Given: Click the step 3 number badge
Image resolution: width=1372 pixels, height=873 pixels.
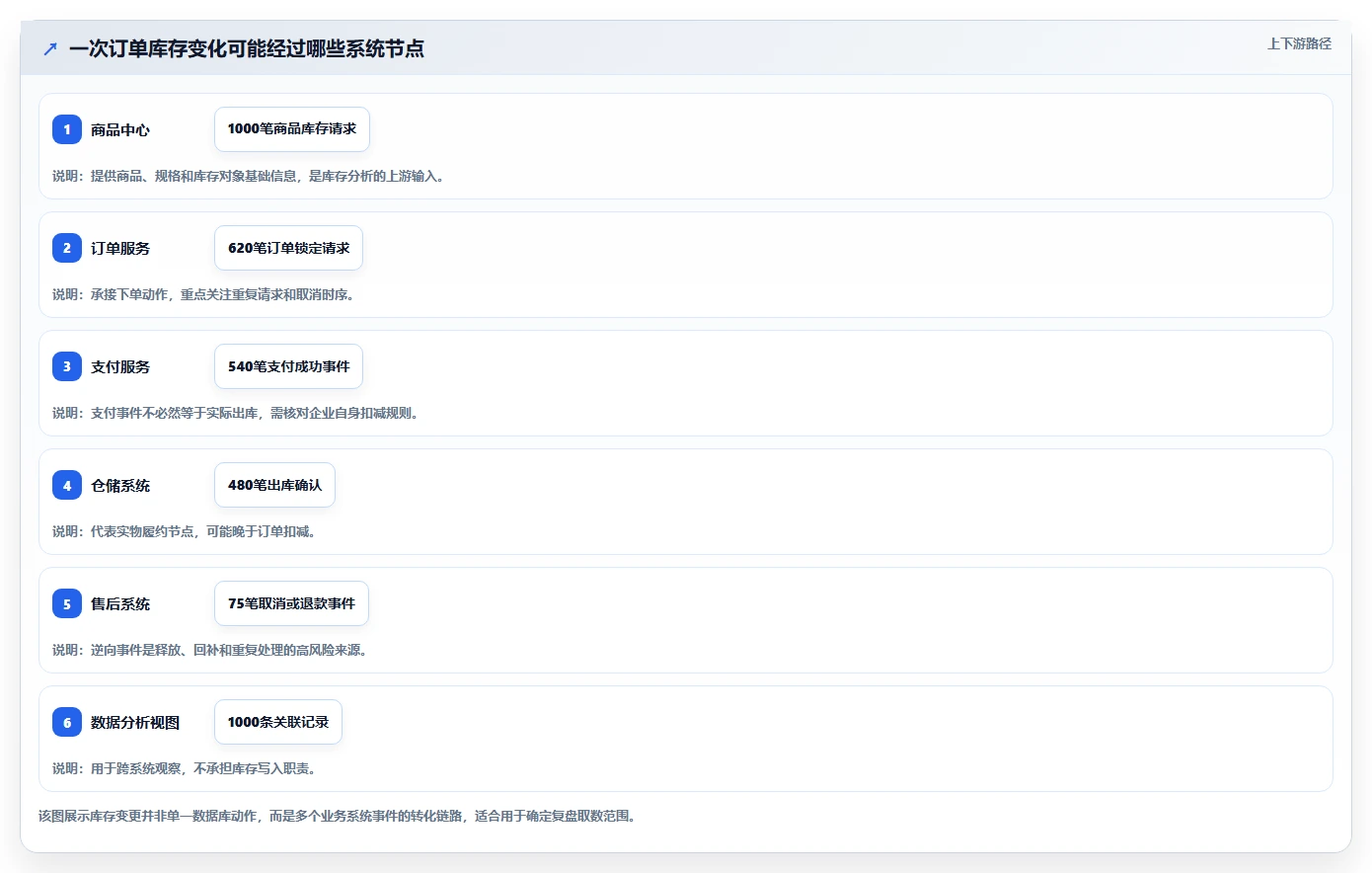Looking at the screenshot, I should tap(67, 366).
